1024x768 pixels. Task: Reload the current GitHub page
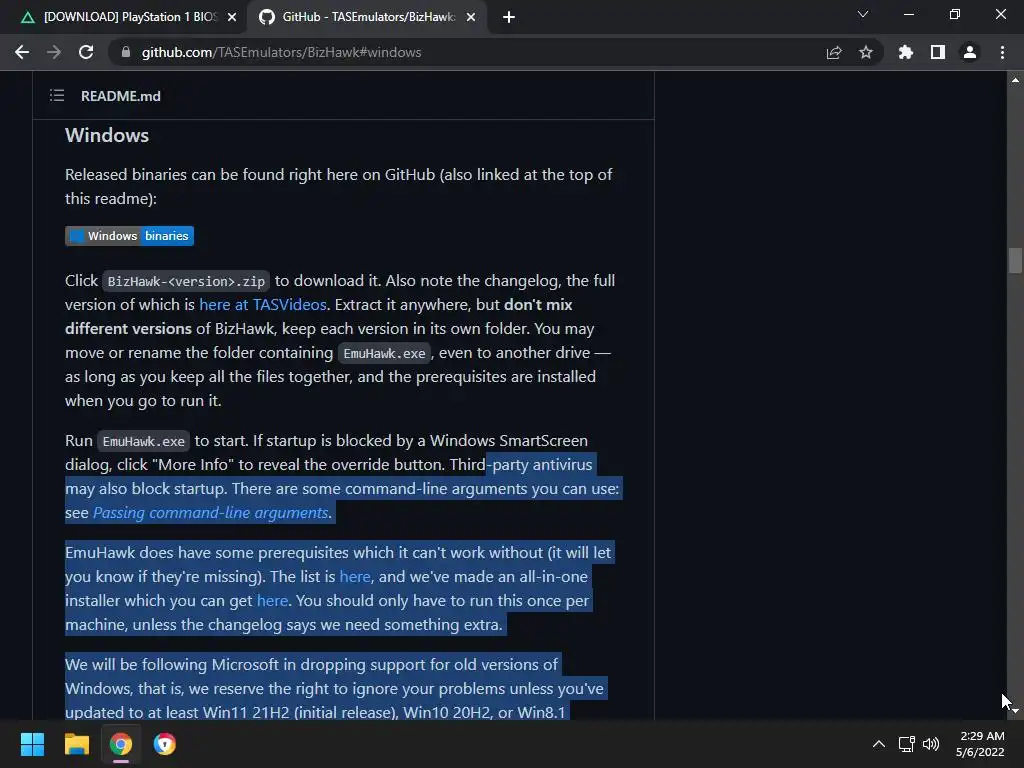point(86,52)
